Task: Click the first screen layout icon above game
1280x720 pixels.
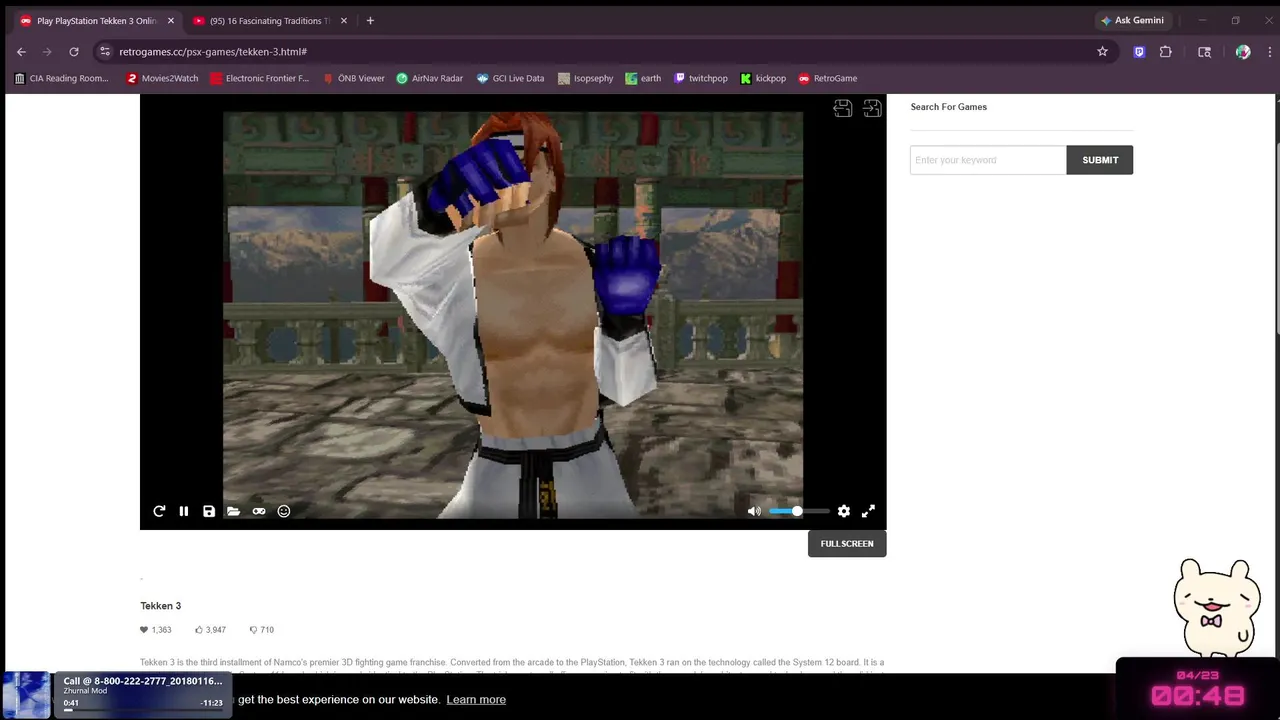Action: click(843, 108)
